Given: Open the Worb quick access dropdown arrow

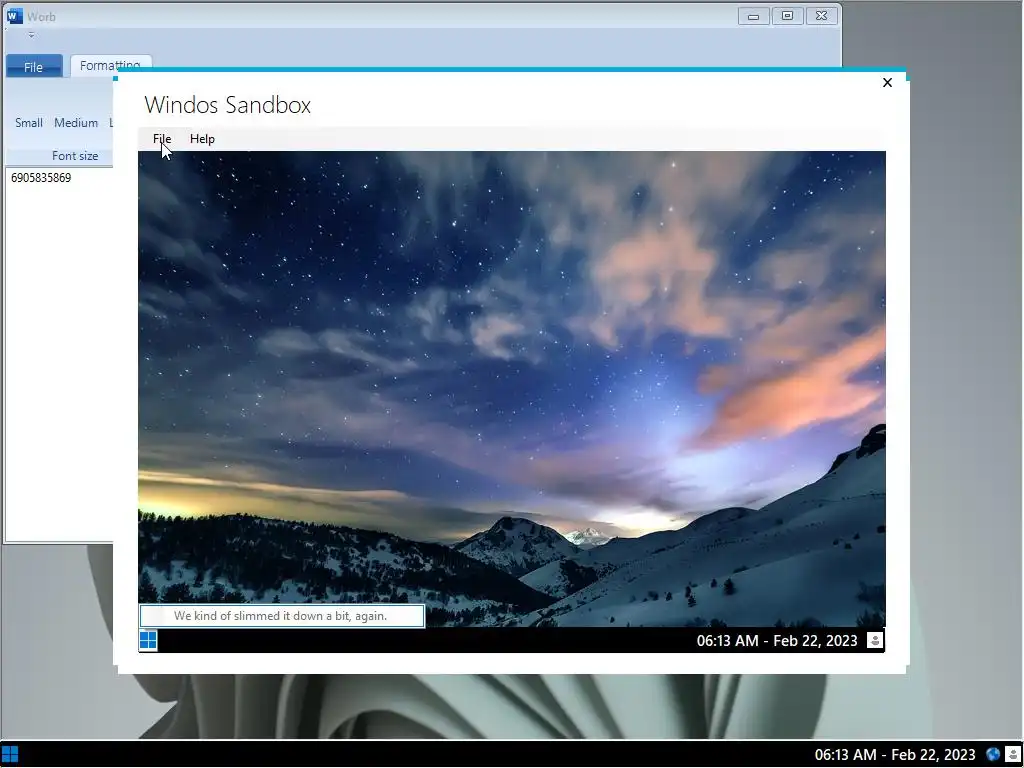Looking at the screenshot, I should tap(31, 35).
